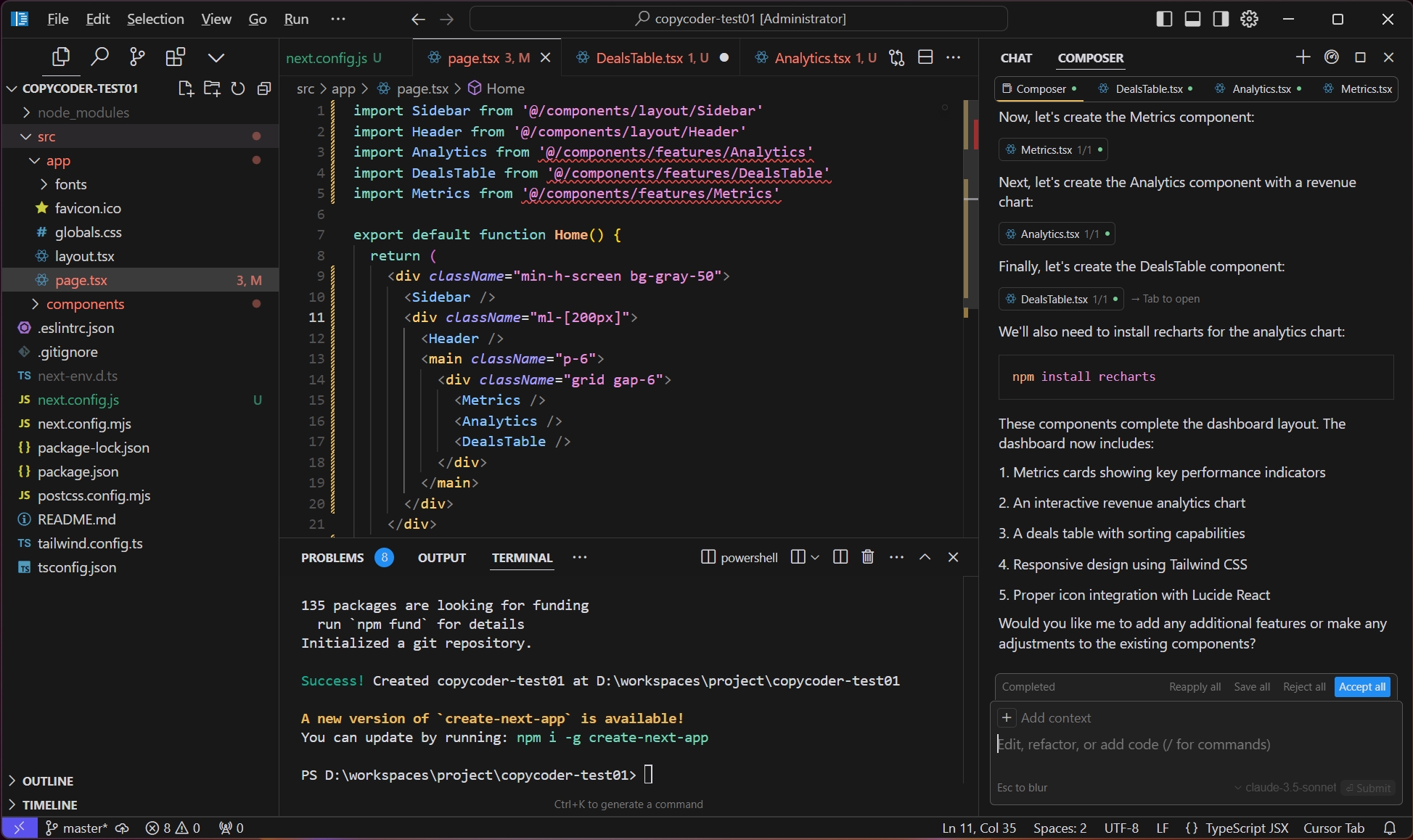The height and width of the screenshot is (840, 1413).
Task: Open errors and warnings count in status bar
Action: coord(173,828)
